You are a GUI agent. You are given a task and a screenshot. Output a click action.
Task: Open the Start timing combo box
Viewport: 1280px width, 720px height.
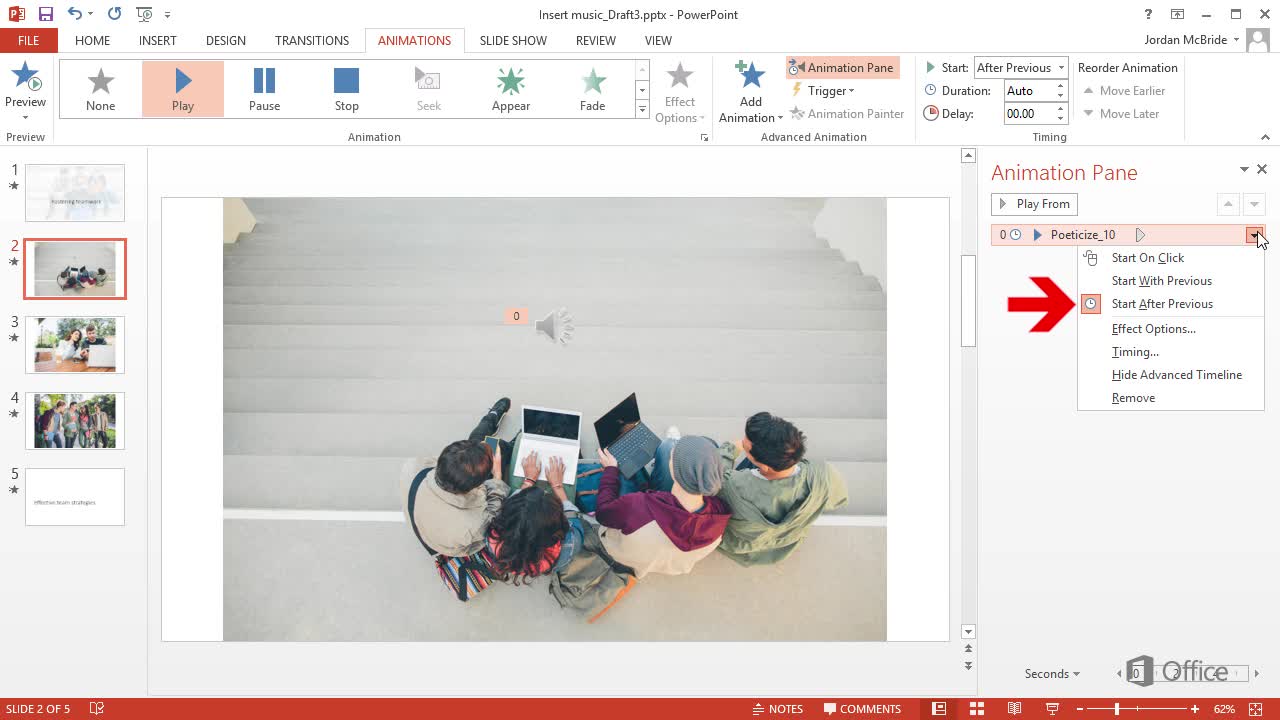point(1019,68)
